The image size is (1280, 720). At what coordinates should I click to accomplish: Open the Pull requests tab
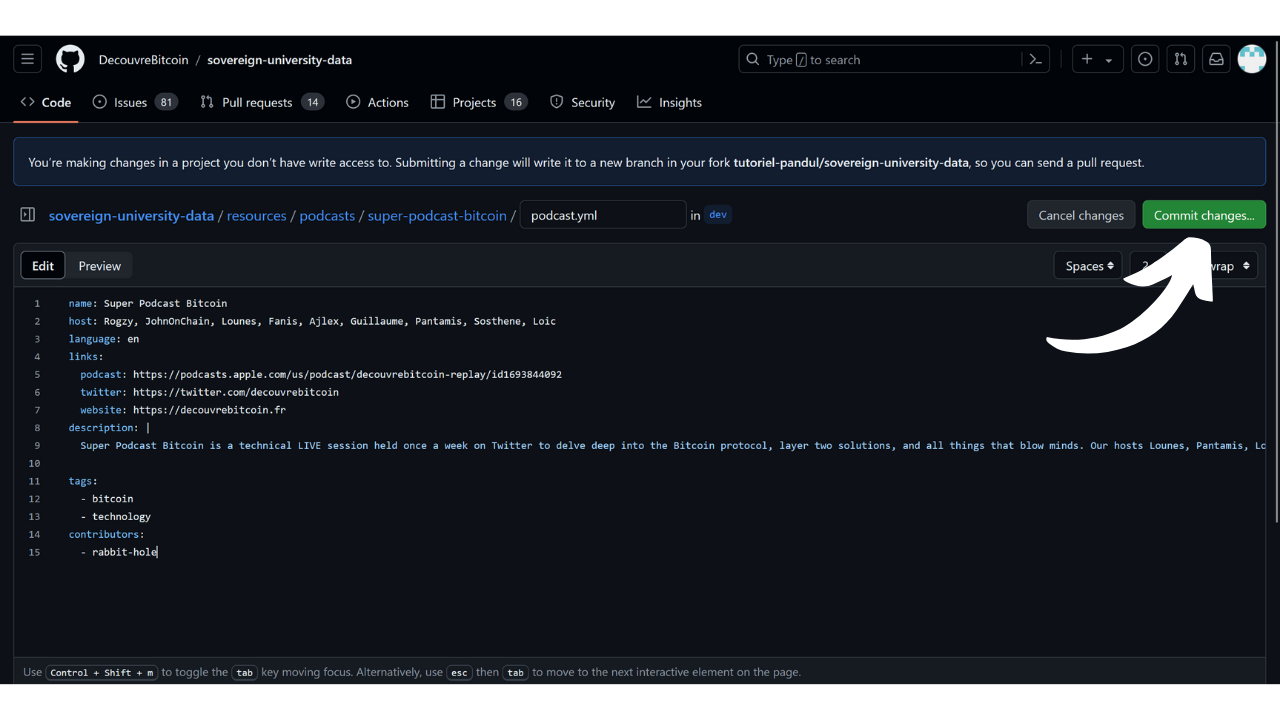[x=262, y=102]
